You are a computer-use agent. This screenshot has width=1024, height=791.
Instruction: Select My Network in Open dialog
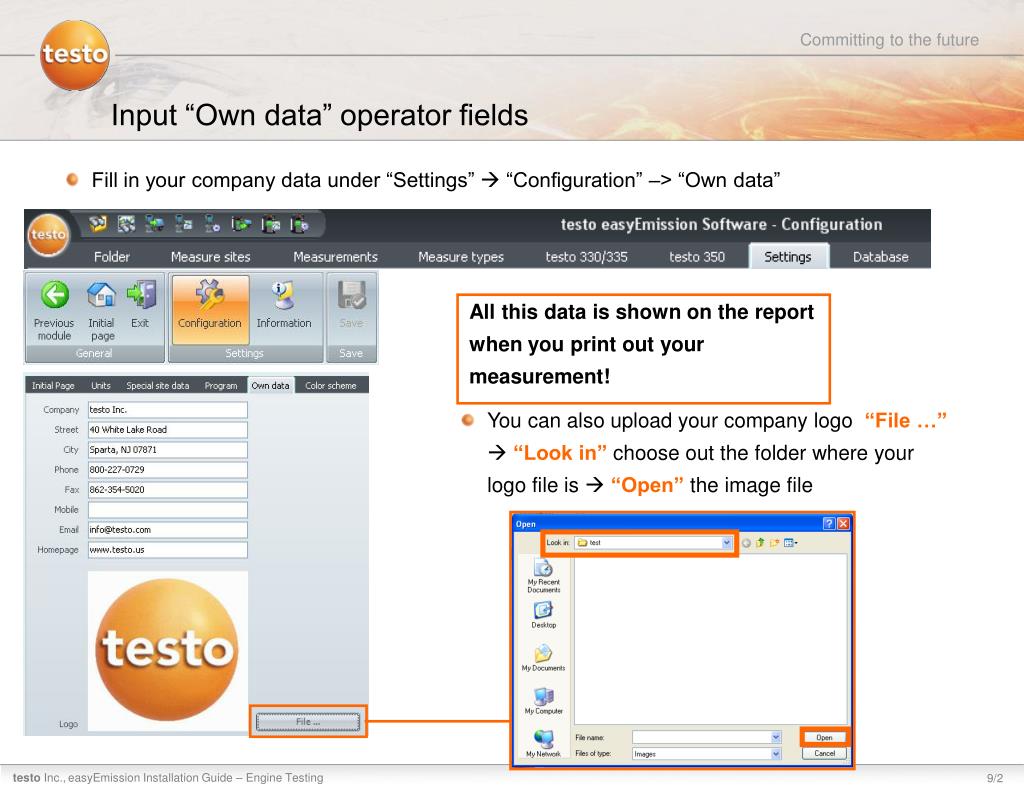543,744
